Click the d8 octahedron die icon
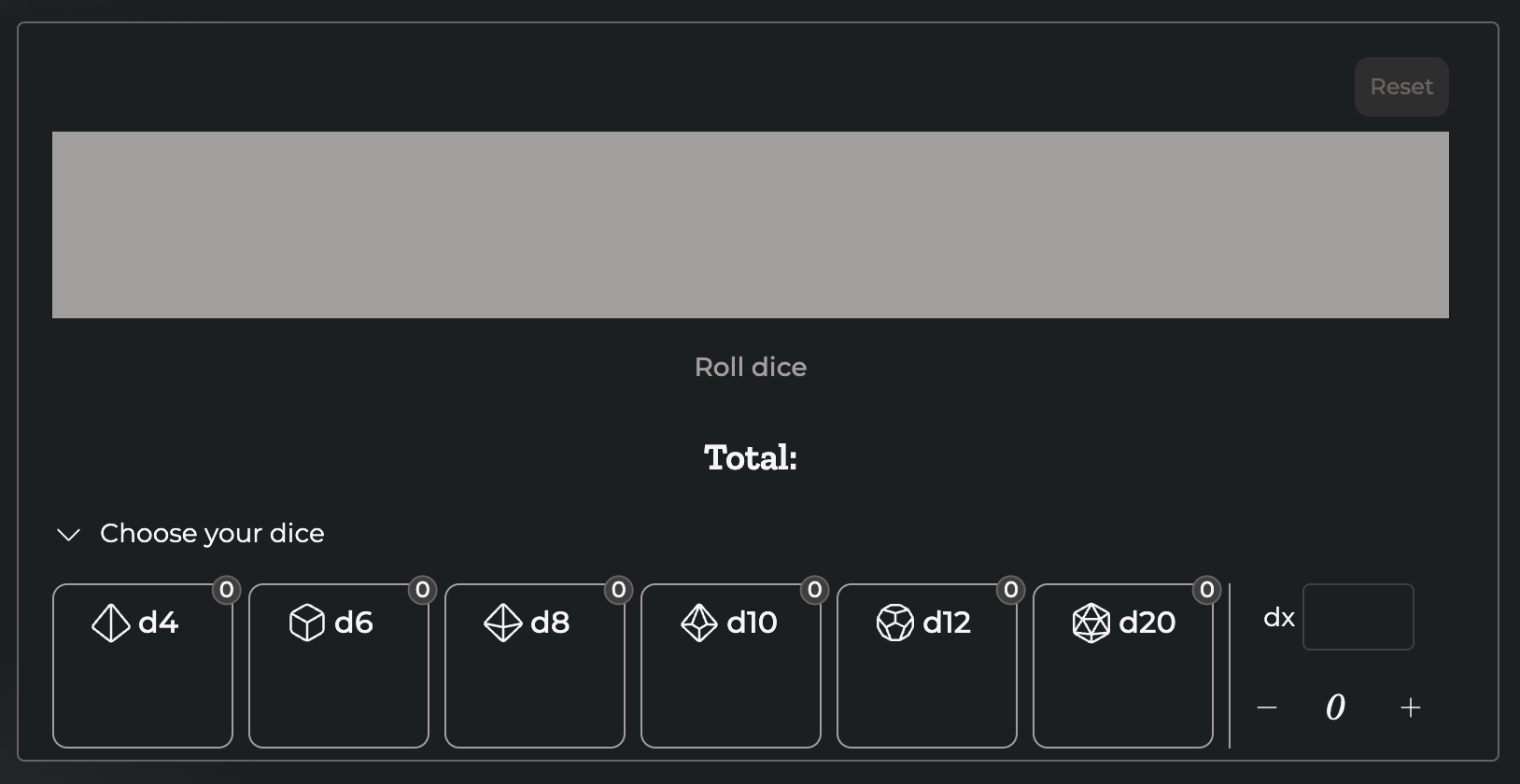Screen dimensions: 1520x784 (x=502, y=623)
